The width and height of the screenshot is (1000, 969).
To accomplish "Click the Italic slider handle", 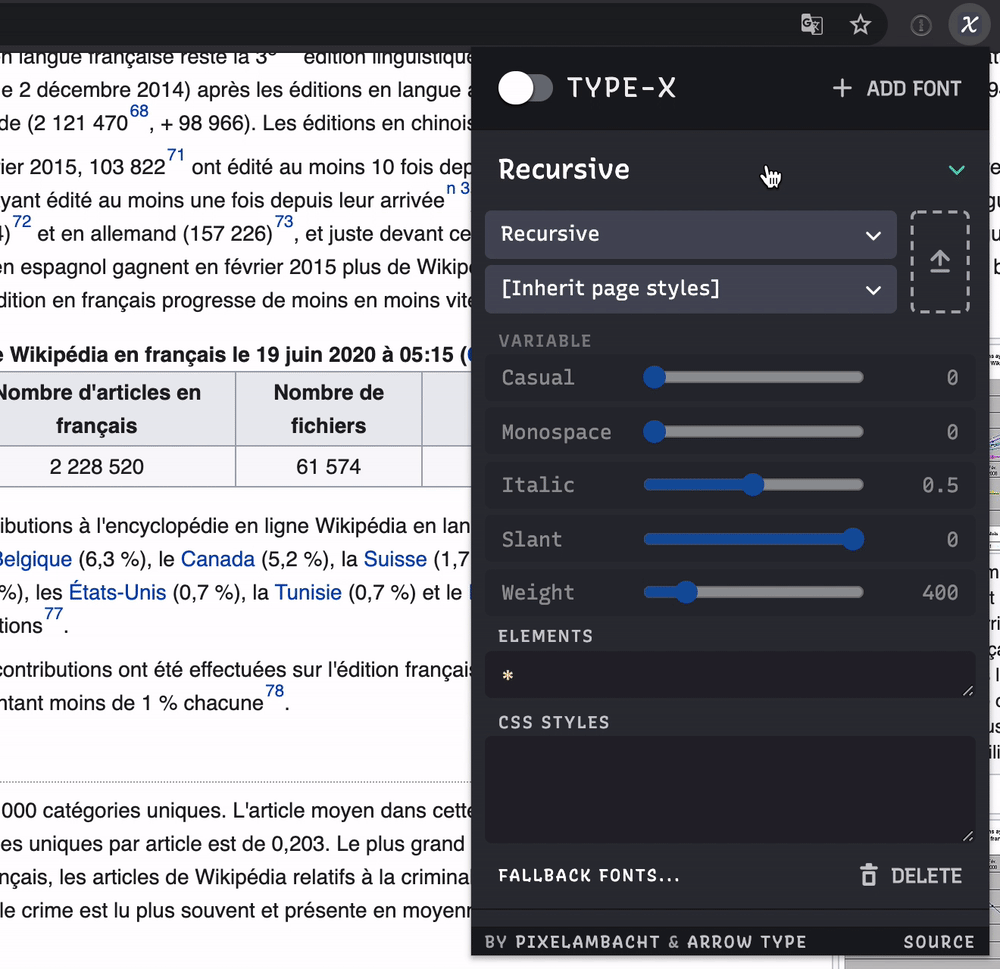I will [753, 485].
